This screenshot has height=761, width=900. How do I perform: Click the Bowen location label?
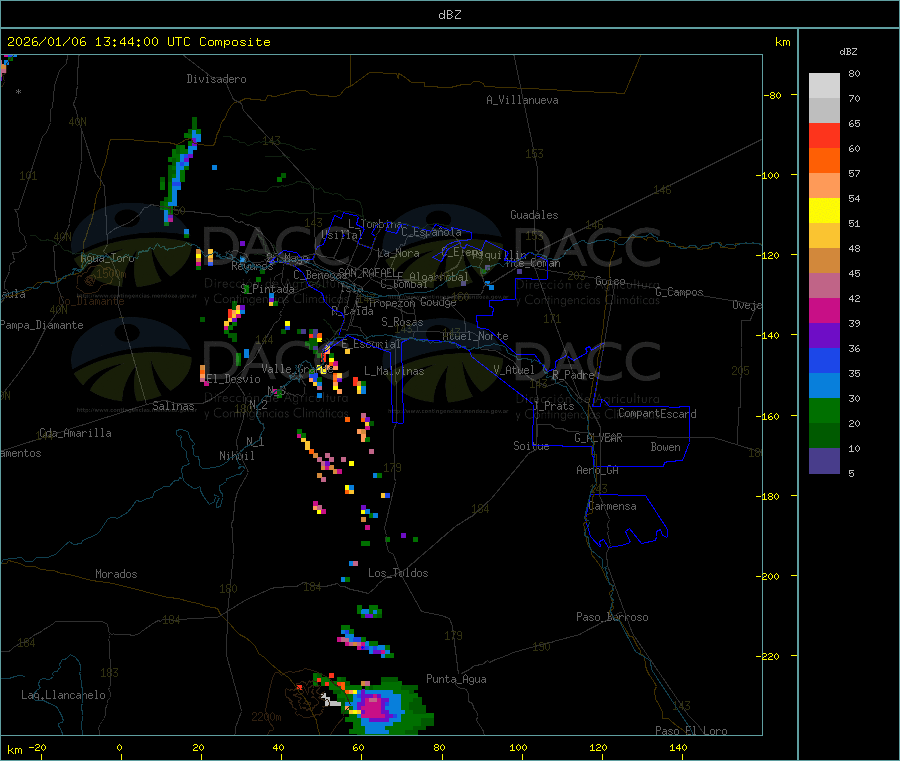665,447
